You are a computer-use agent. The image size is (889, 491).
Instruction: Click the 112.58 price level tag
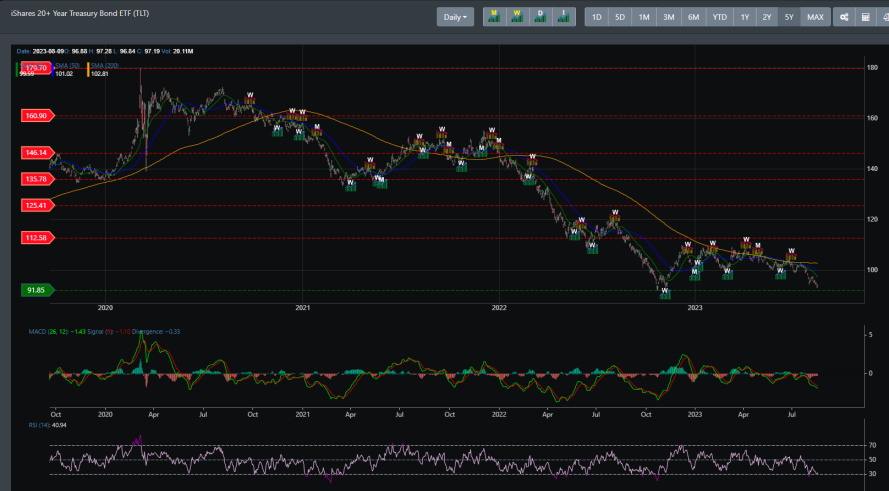pyautogui.click(x=37, y=238)
